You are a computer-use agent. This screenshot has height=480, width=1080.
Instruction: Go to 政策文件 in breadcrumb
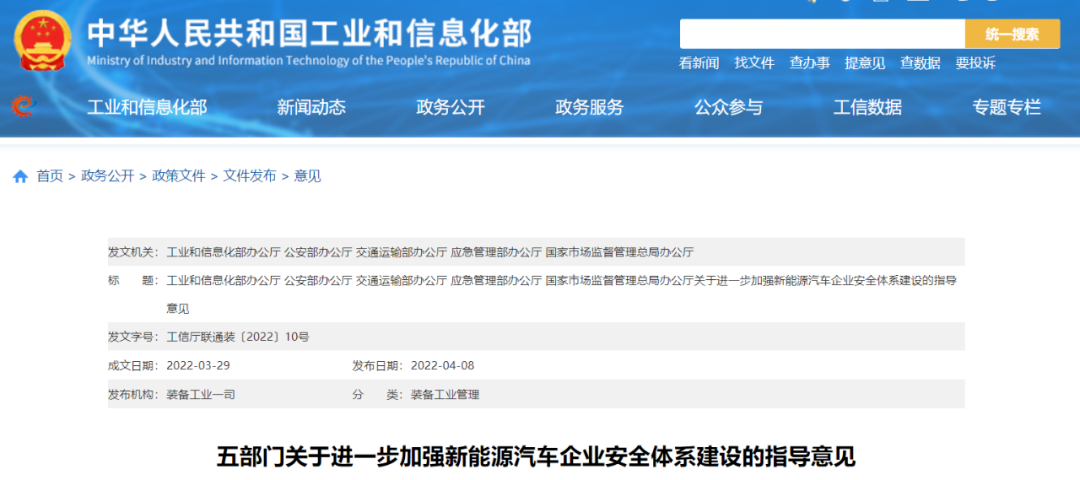[179, 176]
